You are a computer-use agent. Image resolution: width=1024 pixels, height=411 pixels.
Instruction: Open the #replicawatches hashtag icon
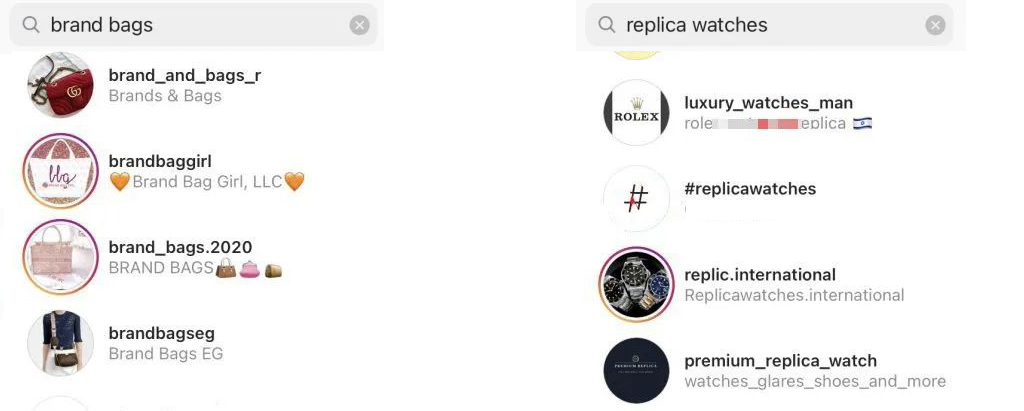click(636, 198)
